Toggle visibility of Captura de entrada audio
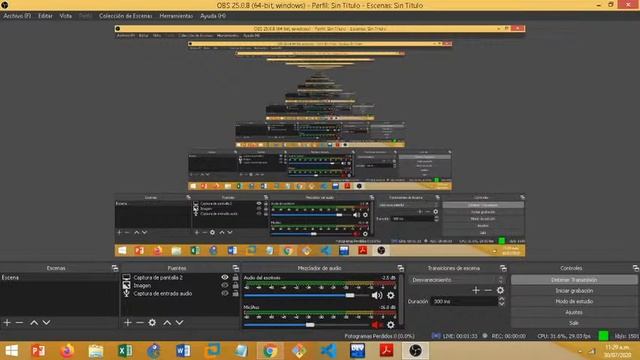The width and height of the screenshot is (640, 360). coord(225,293)
